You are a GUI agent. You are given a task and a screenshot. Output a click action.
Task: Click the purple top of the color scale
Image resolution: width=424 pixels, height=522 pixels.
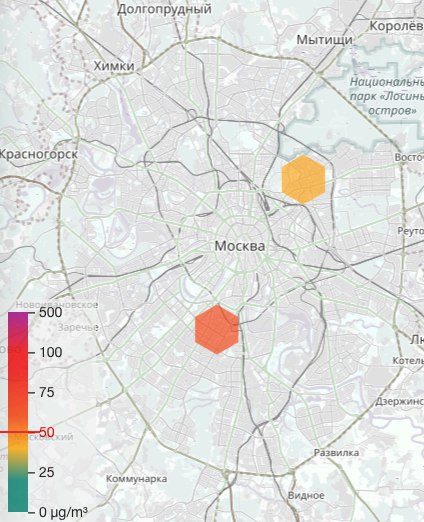[18, 319]
